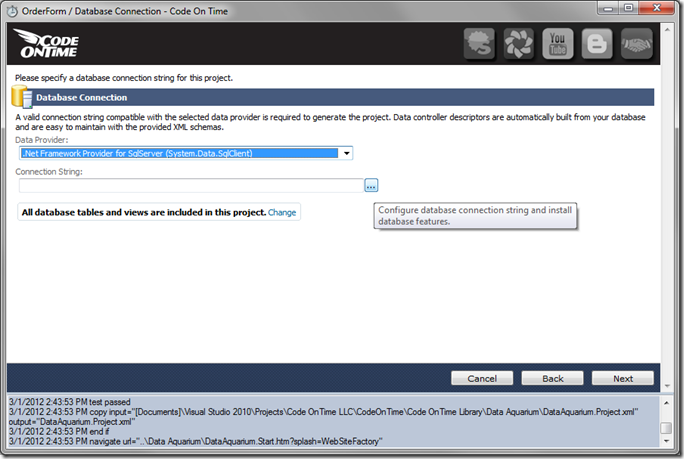
Task: Click the 'test passed' log line
Action: click(x=70, y=402)
